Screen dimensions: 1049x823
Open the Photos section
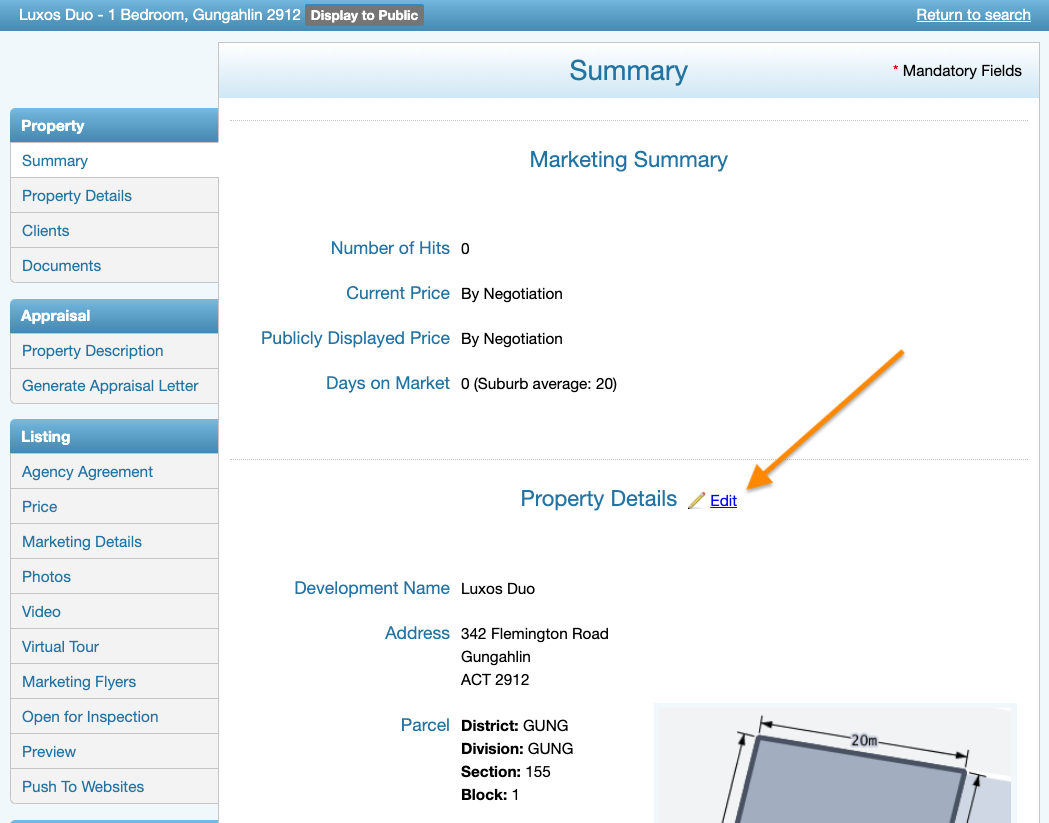tap(47, 577)
